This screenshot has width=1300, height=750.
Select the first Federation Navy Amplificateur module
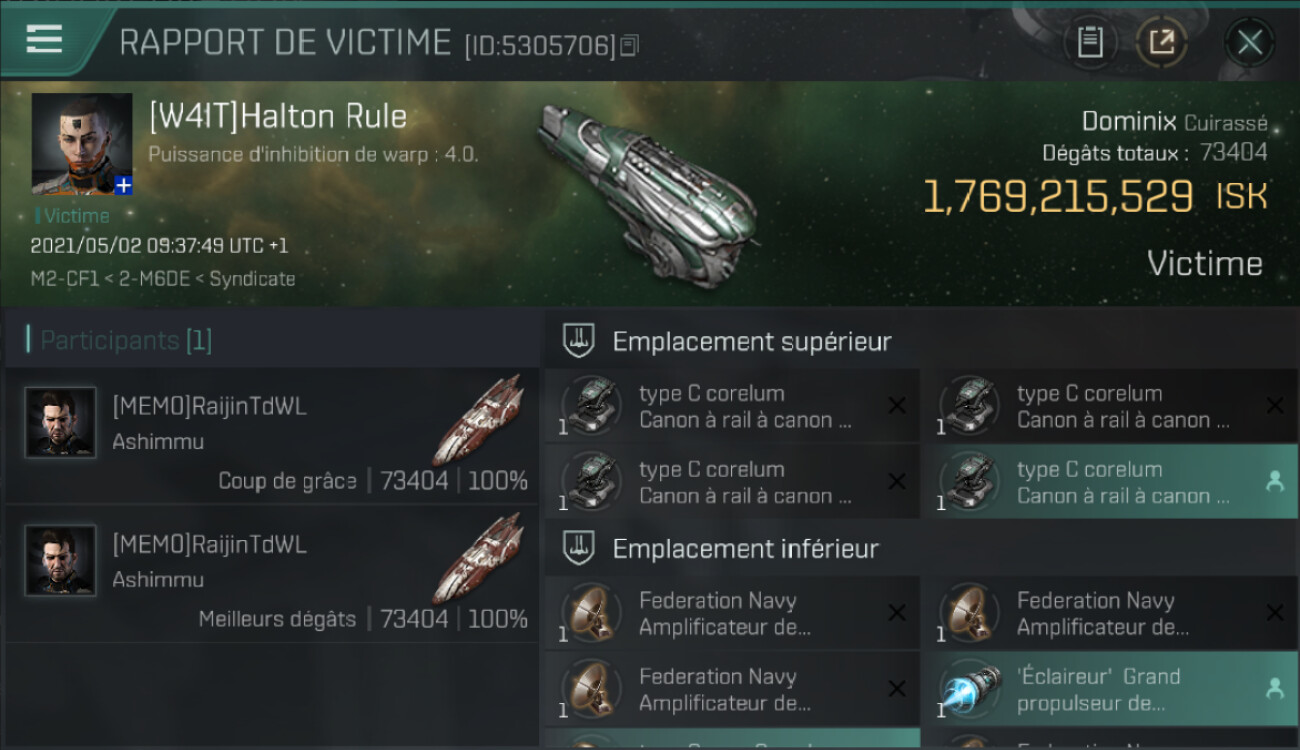coord(732,613)
